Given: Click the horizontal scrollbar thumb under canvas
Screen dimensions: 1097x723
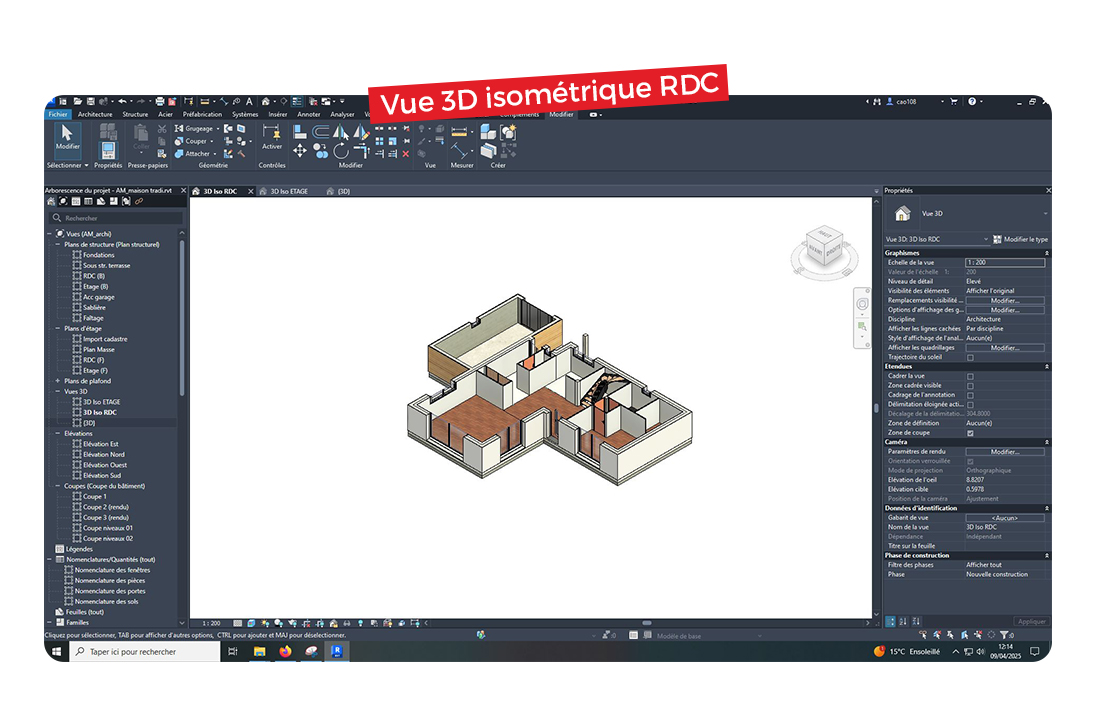Looking at the screenshot, I should [x=647, y=623].
